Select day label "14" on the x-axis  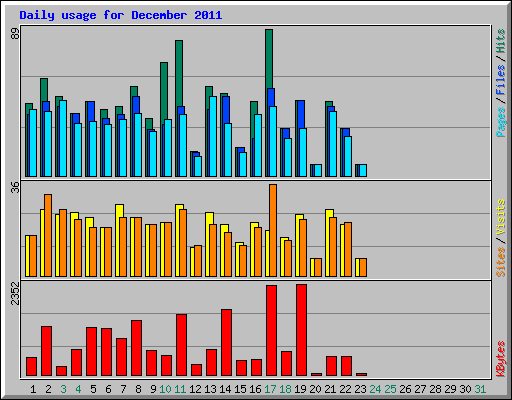coord(225,389)
